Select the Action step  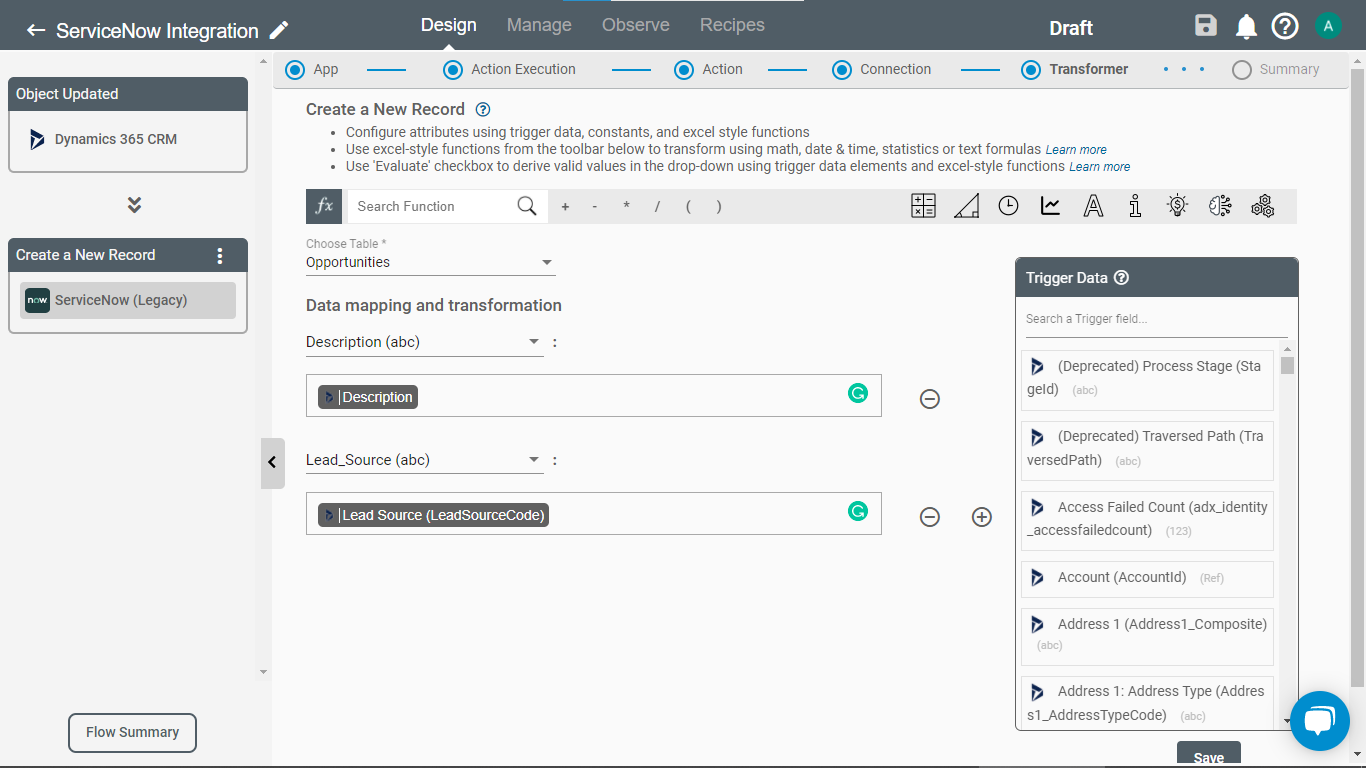click(x=708, y=70)
